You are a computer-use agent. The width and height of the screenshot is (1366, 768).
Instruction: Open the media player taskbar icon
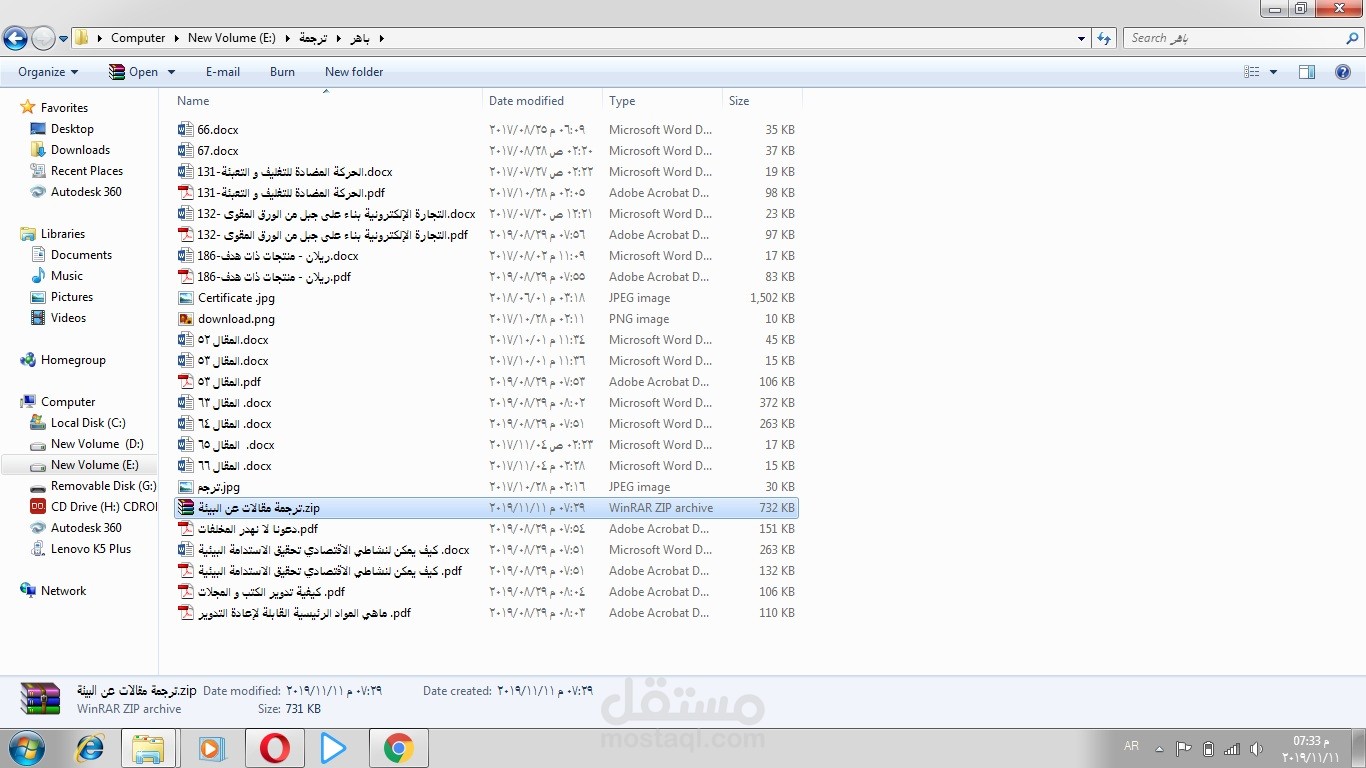[211, 748]
